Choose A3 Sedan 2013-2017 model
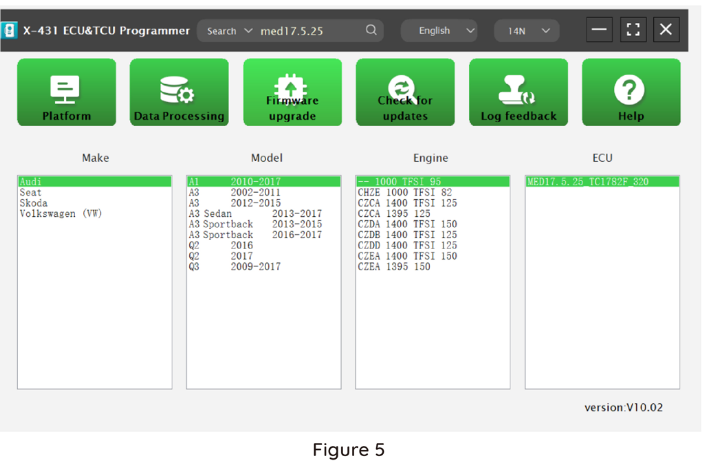Screen dimensions: 704x468 (255, 214)
